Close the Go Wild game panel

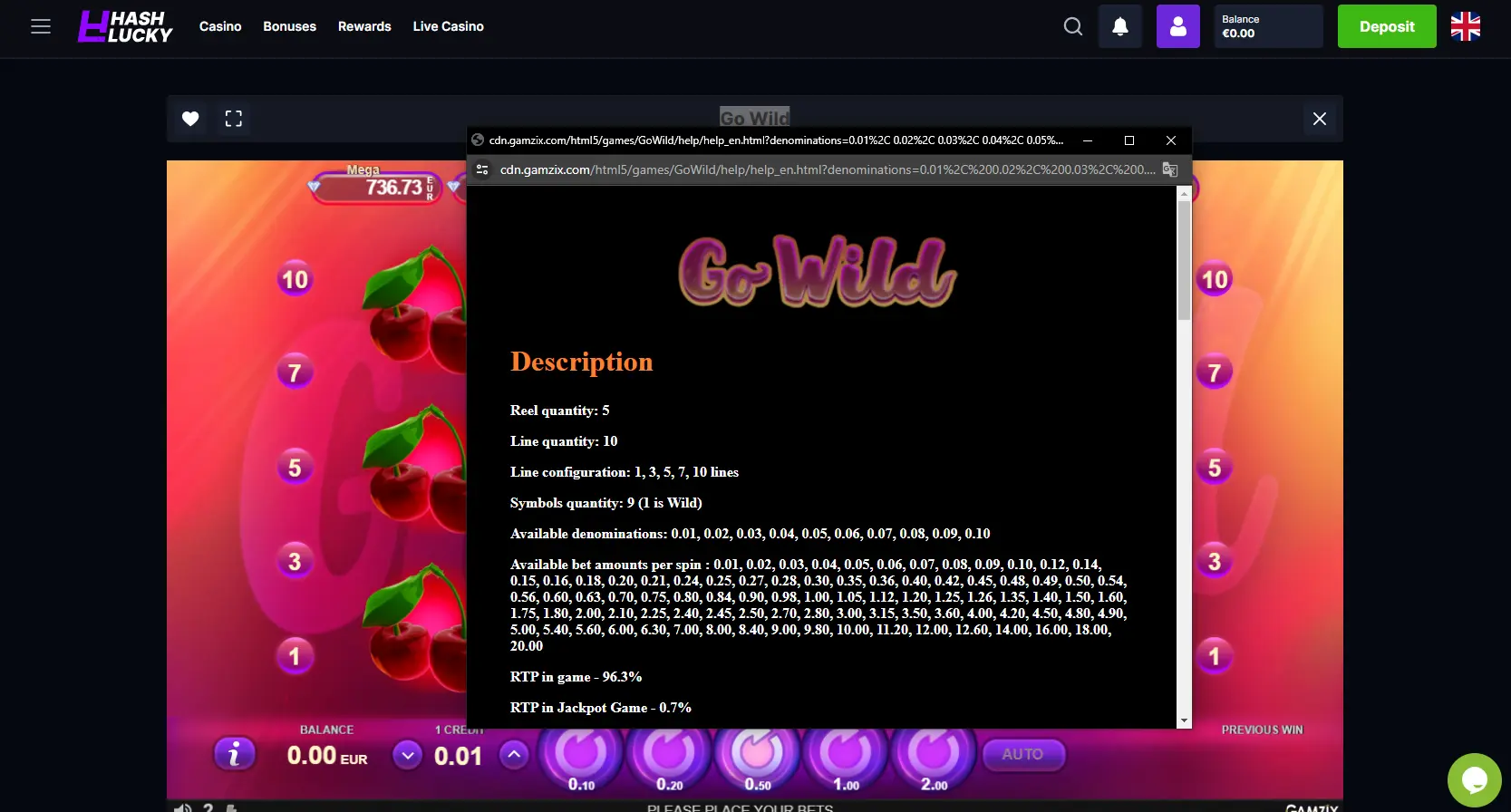1320,119
